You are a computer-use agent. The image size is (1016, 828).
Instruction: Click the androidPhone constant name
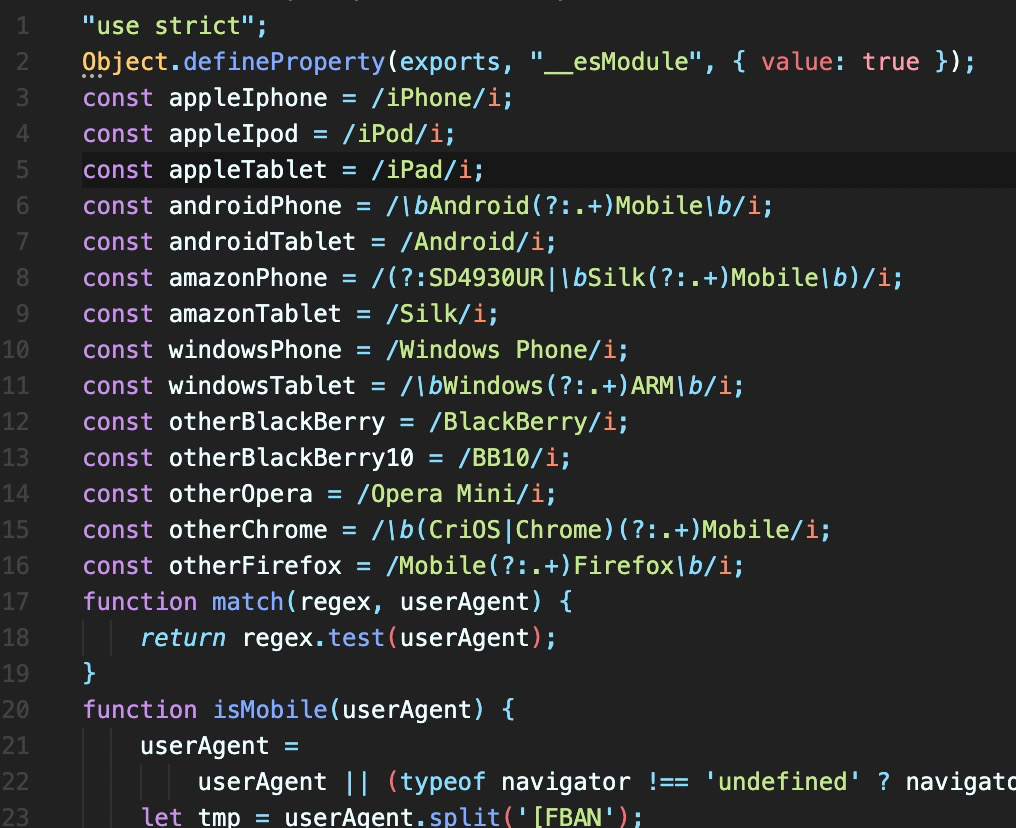pyautogui.click(x=255, y=206)
